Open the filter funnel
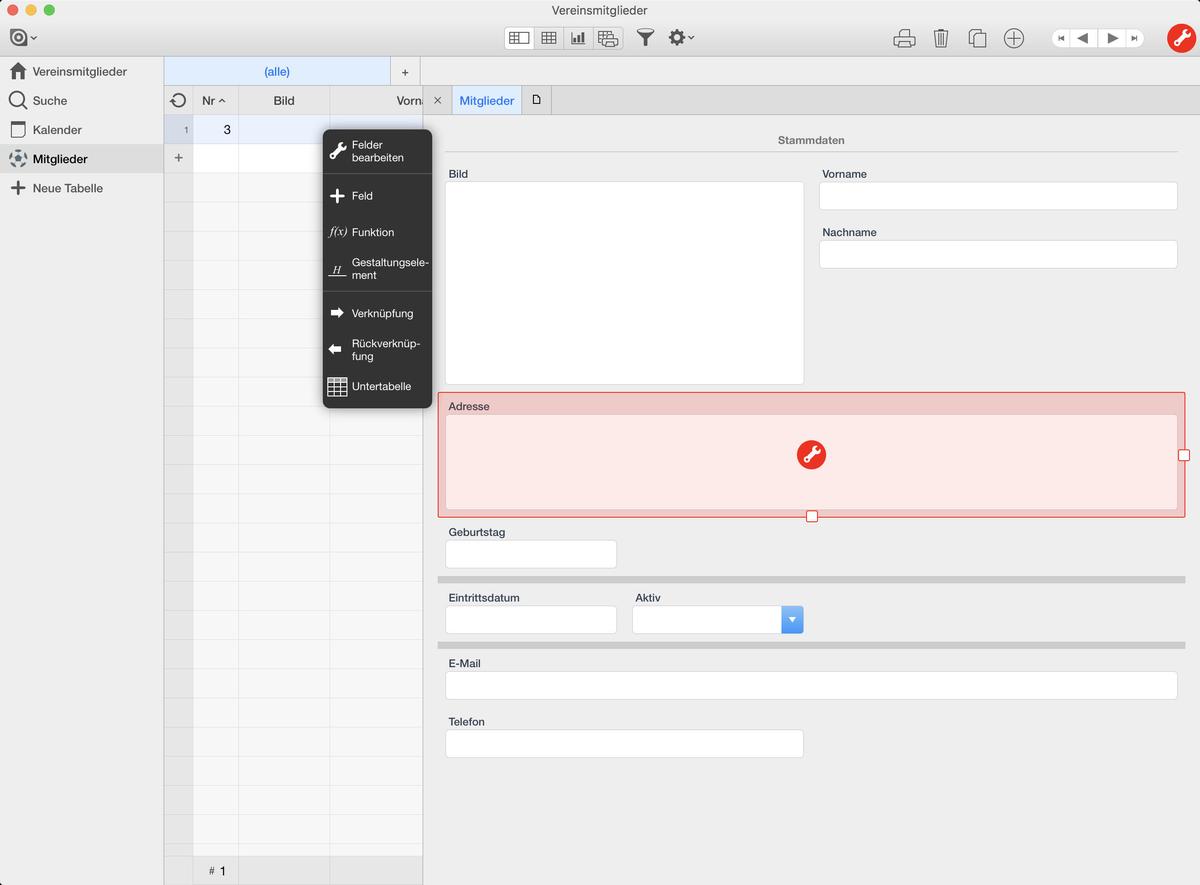This screenshot has width=1200, height=885. 646,38
